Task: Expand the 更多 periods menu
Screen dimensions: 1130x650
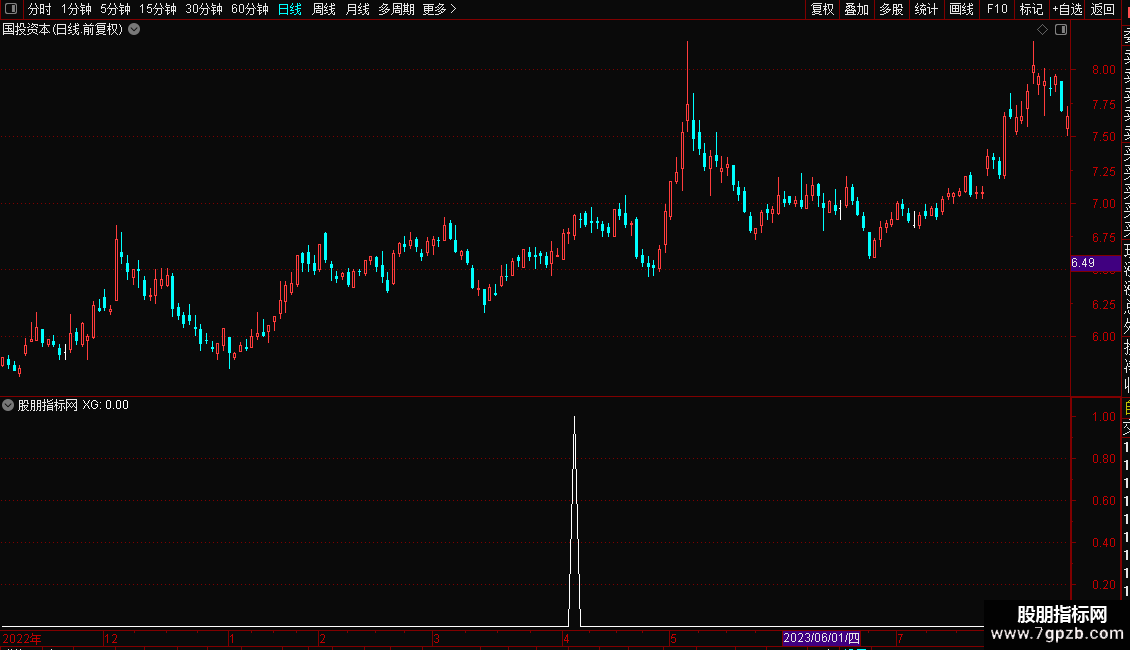Action: (439, 9)
